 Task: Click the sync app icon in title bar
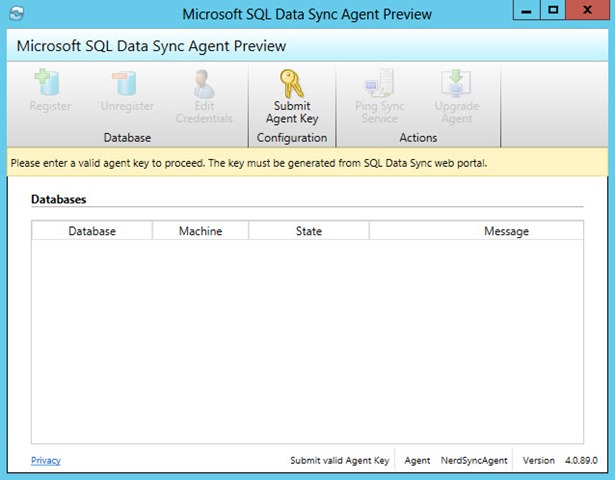[16, 14]
